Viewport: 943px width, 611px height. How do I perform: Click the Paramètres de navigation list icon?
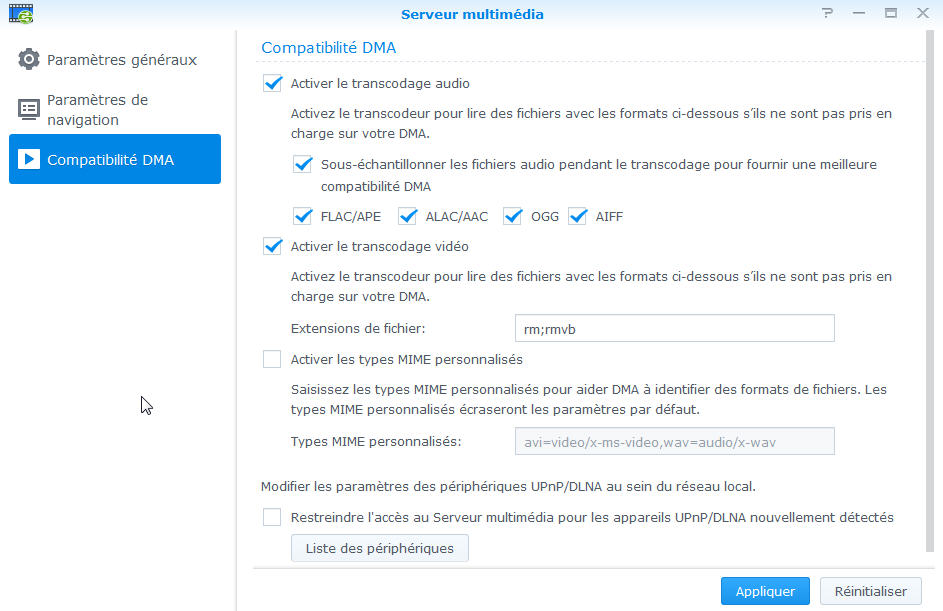click(28, 109)
